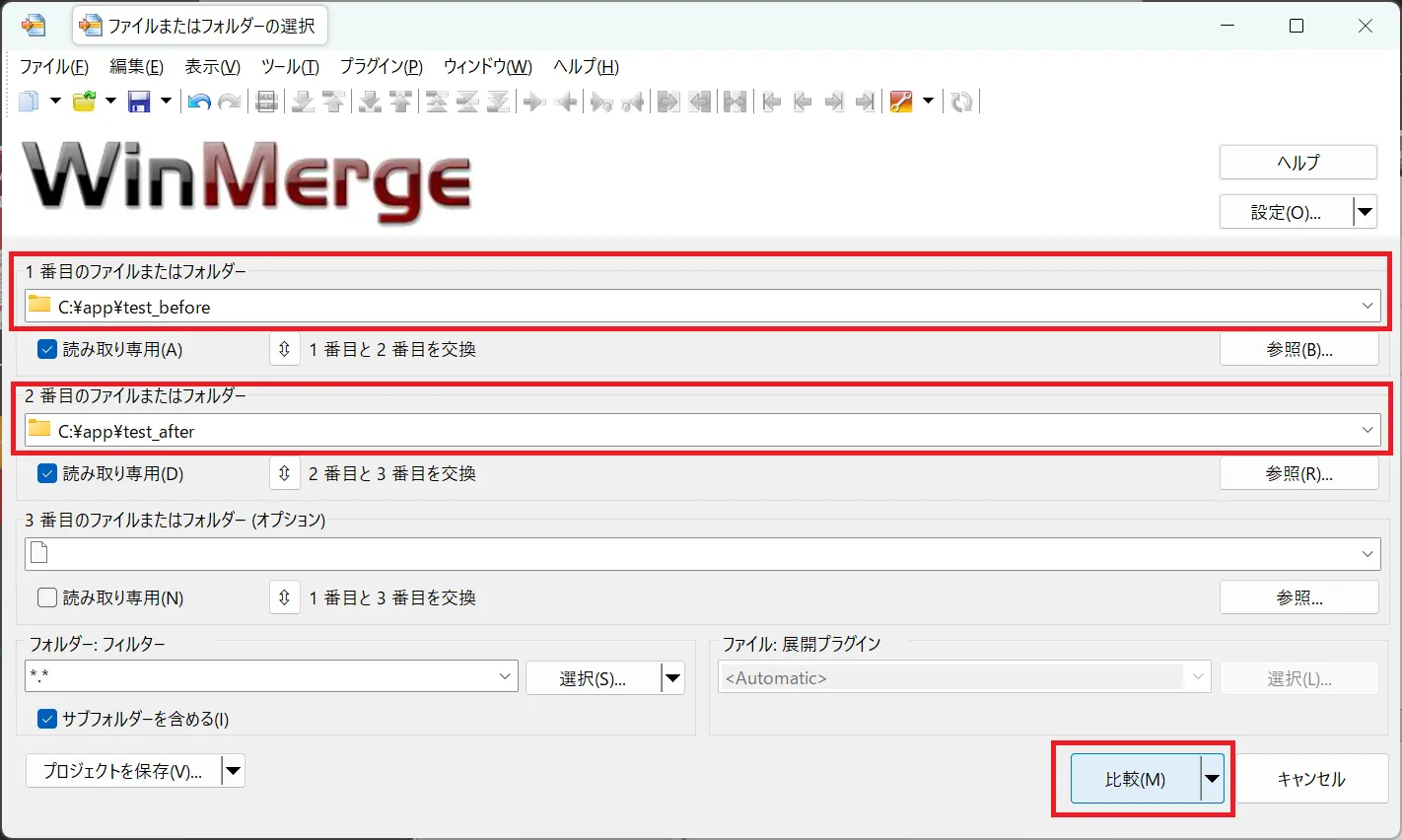This screenshot has height=840, width=1402.
Task: Click the Open folder toolbar icon
Action: [84, 102]
